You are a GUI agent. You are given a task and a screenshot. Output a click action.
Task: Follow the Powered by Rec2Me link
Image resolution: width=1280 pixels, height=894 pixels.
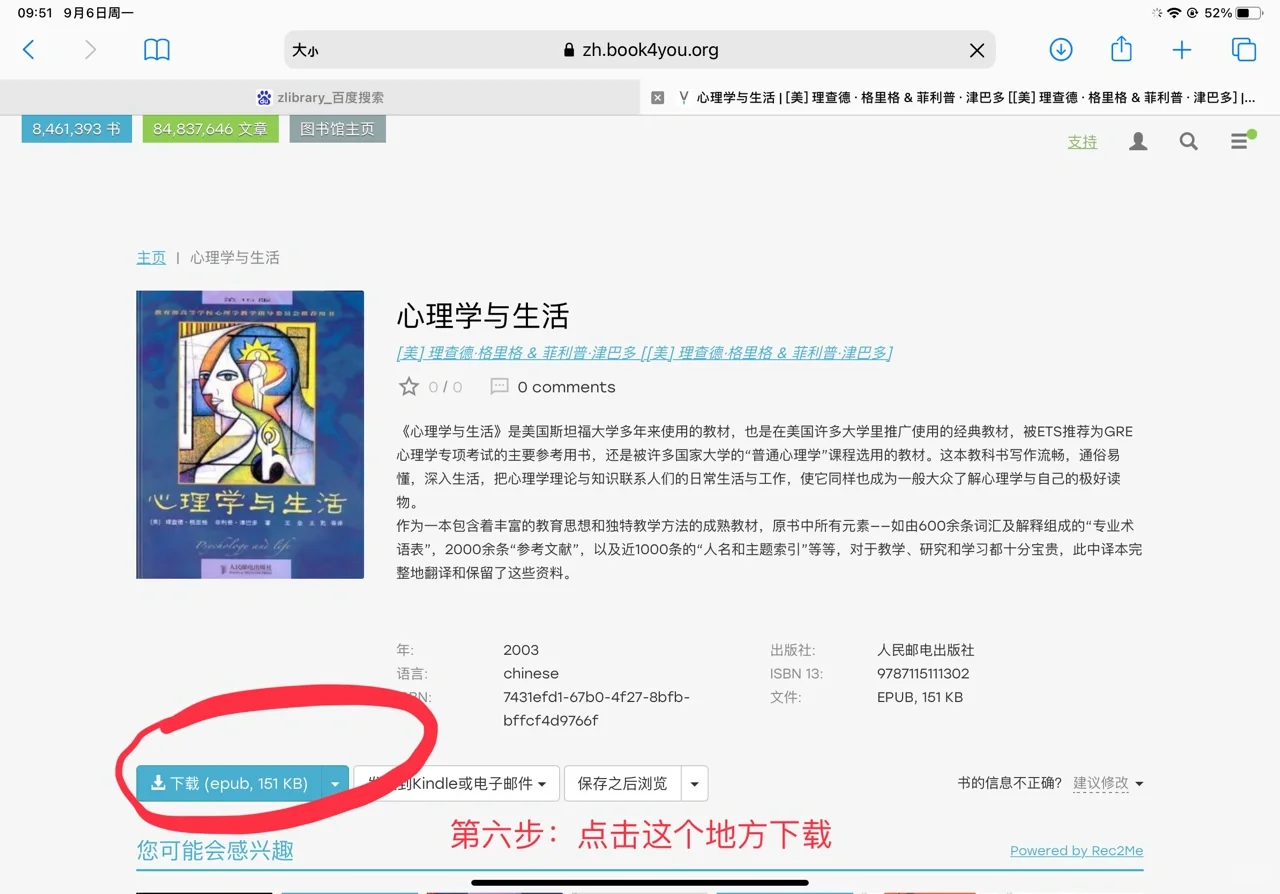tap(1076, 851)
